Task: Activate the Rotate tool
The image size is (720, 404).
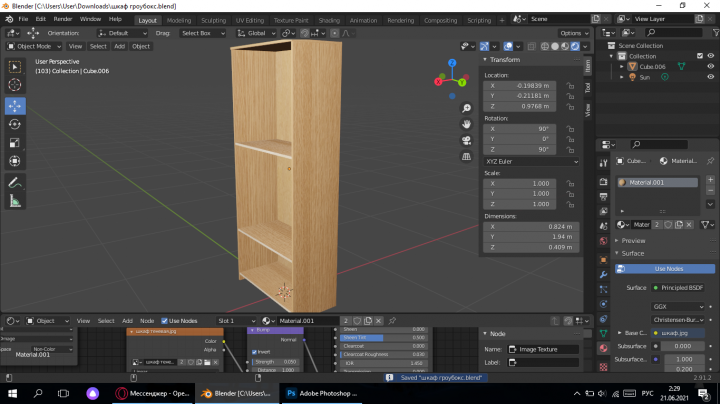Action: click(x=15, y=124)
